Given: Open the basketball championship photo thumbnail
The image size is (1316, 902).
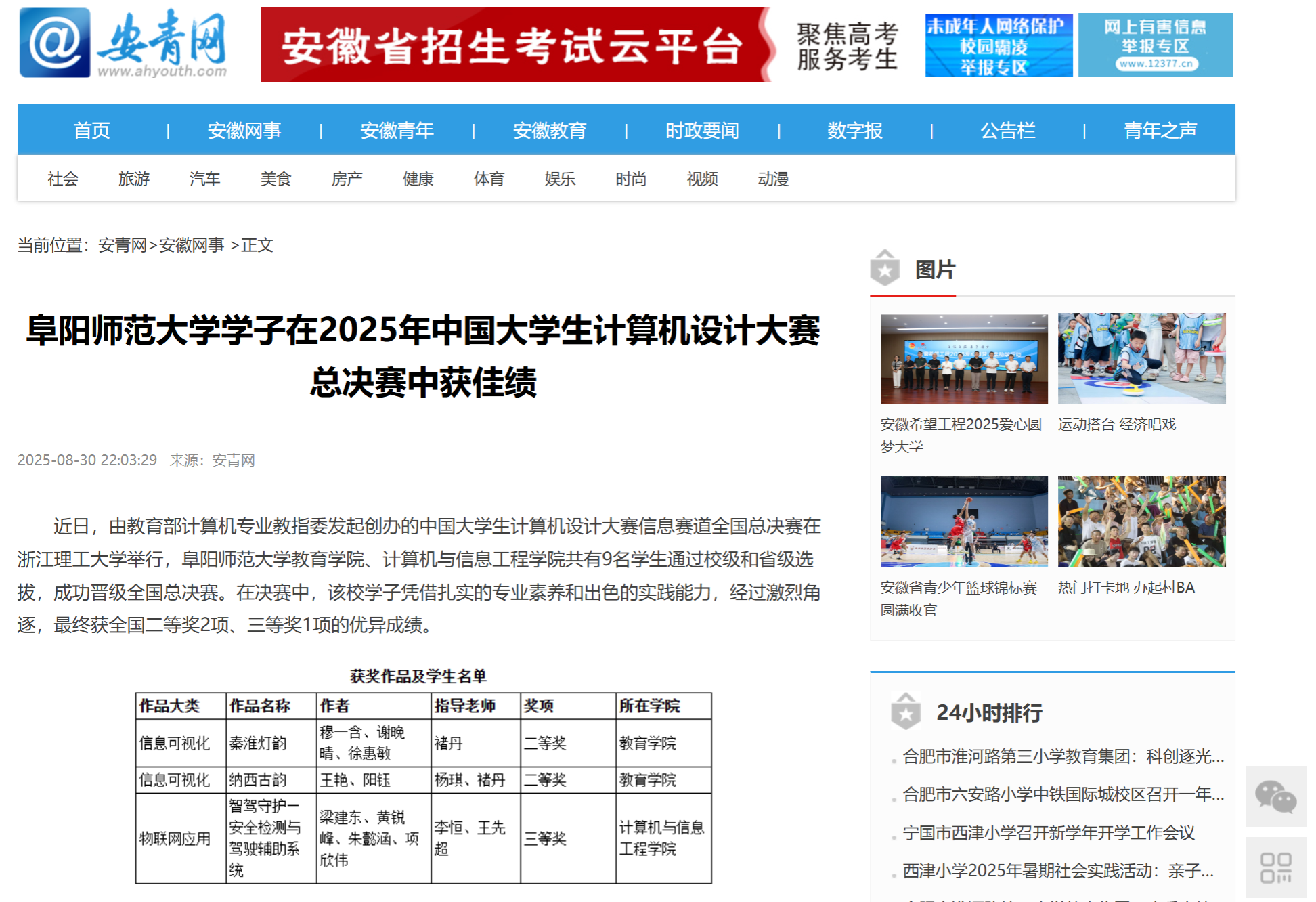Looking at the screenshot, I should coord(964,521).
